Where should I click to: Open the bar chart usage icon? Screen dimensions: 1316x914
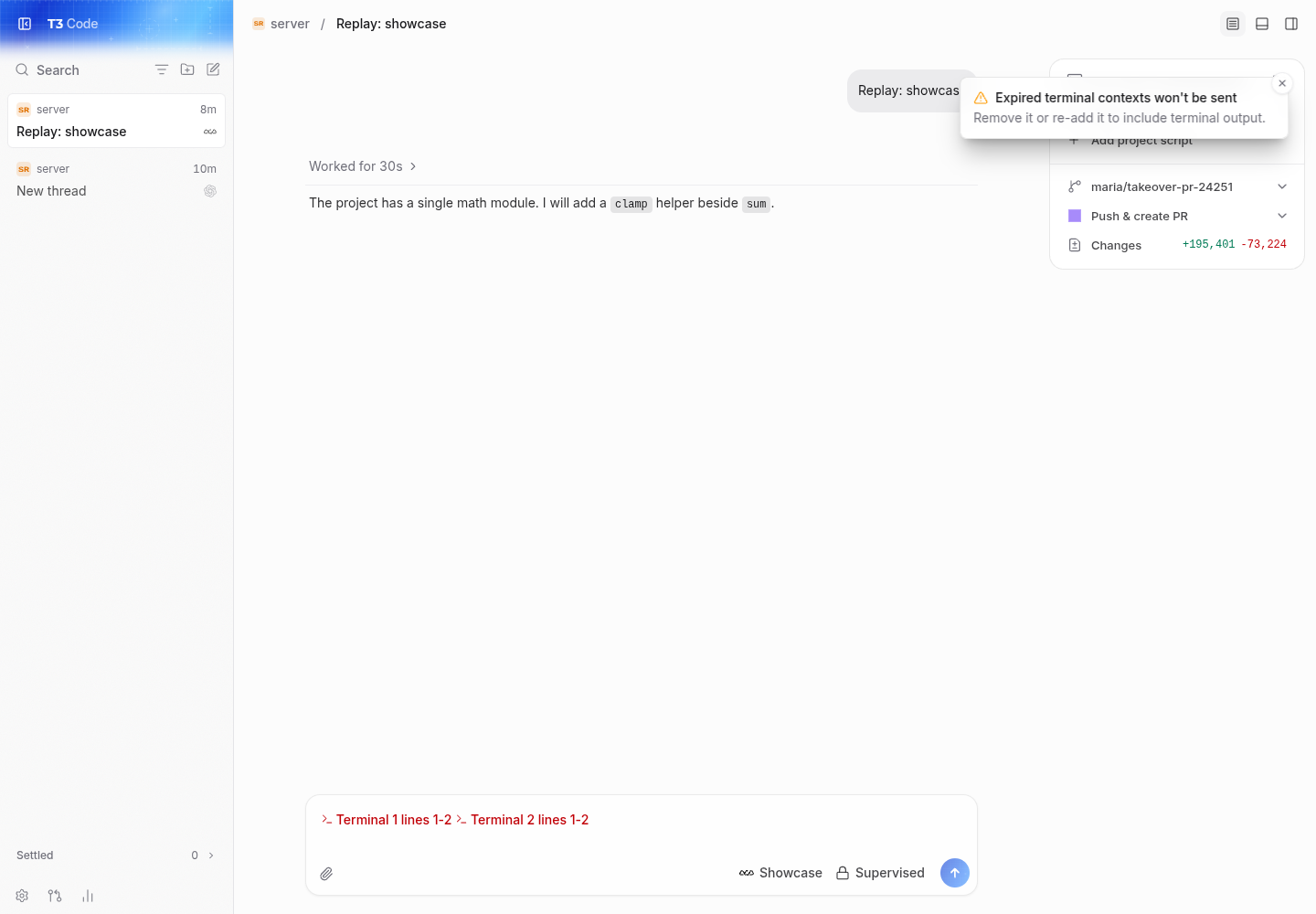[88, 896]
